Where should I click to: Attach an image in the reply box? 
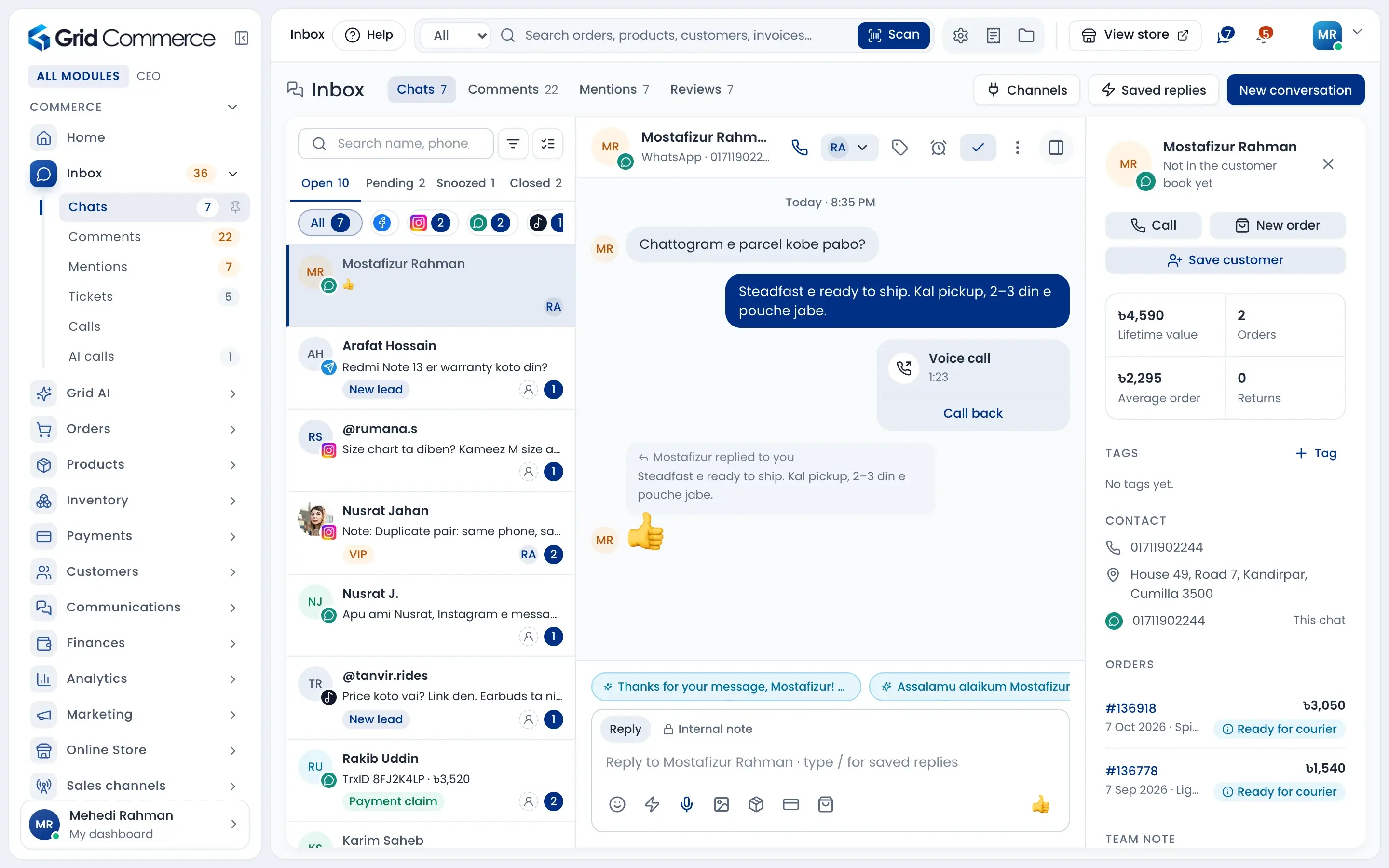[x=722, y=804]
